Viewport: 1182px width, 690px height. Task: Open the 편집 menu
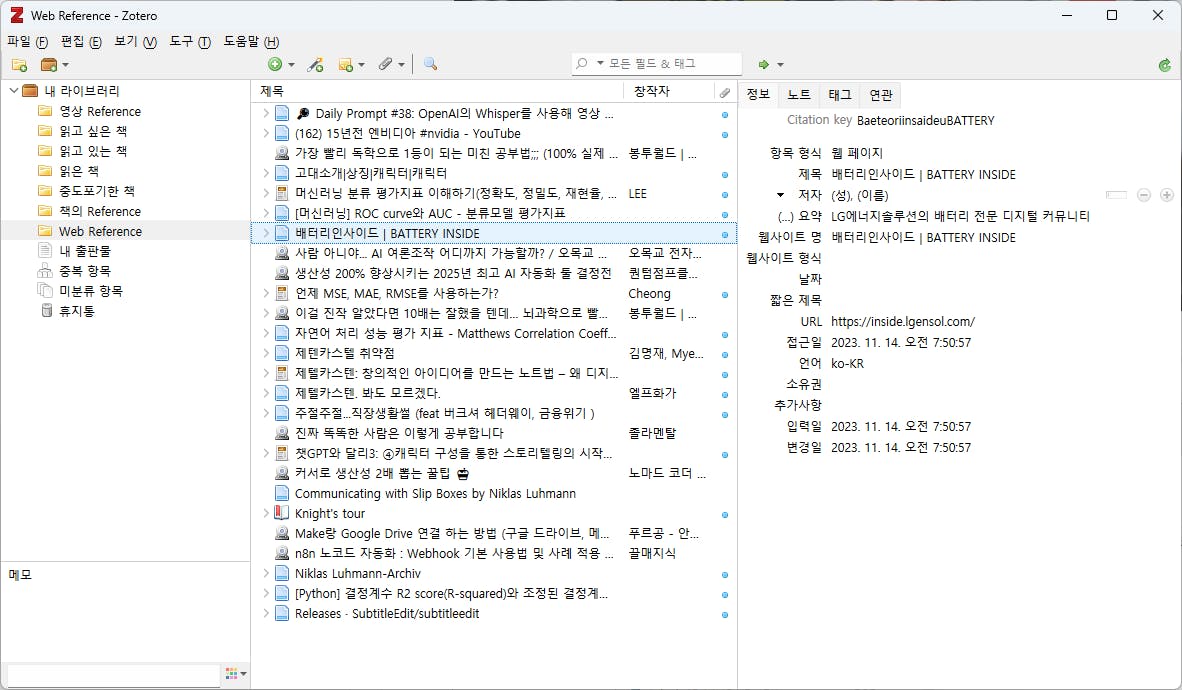coord(81,41)
